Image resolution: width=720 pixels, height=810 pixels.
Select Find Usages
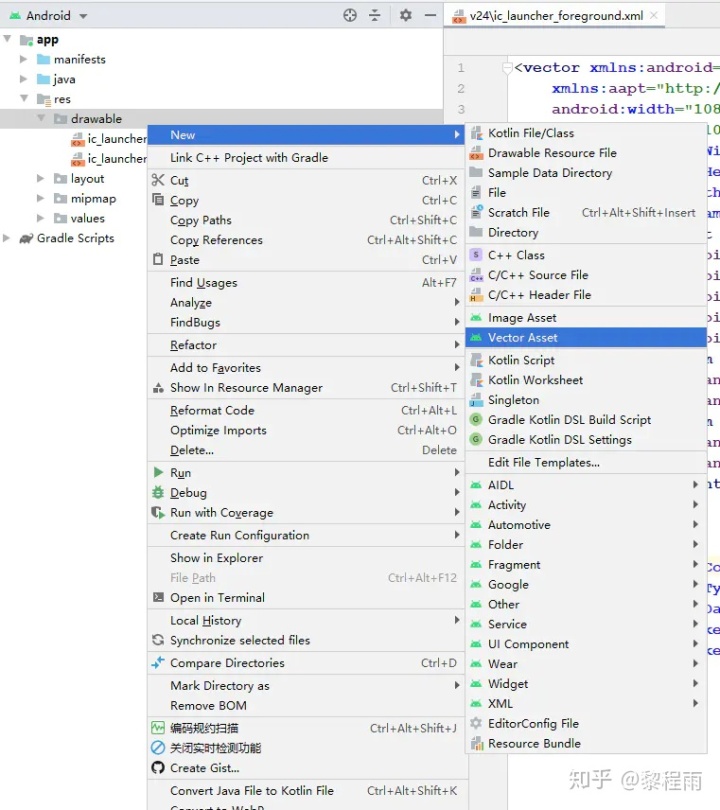[306, 283]
